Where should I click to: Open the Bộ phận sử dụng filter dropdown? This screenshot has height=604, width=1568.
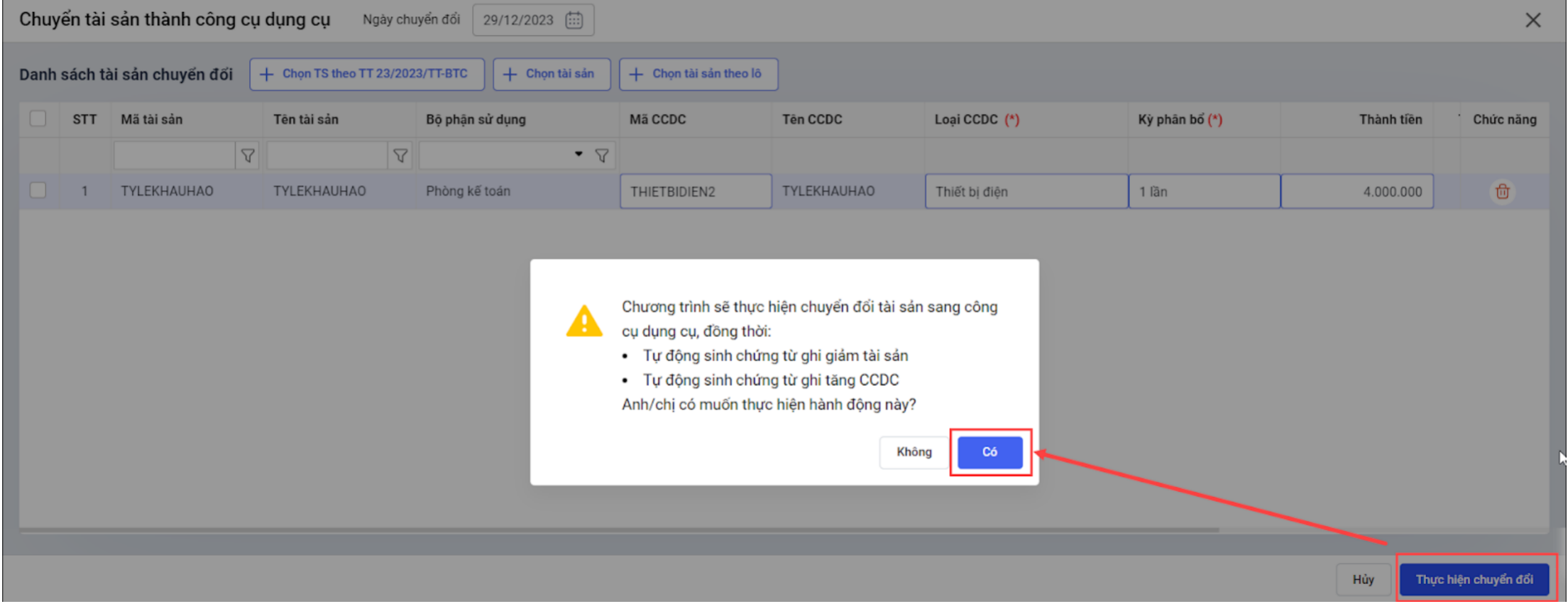pos(579,154)
